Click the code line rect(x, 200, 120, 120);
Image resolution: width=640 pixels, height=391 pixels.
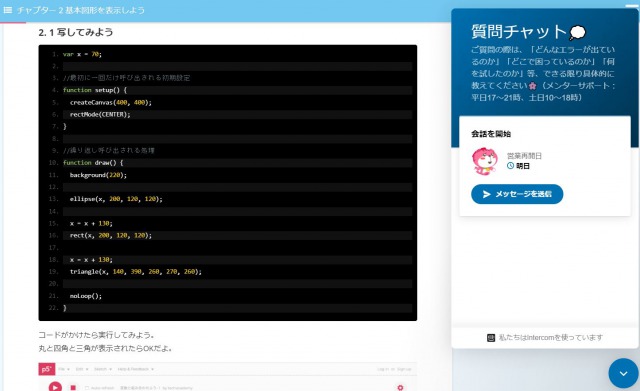coord(111,235)
